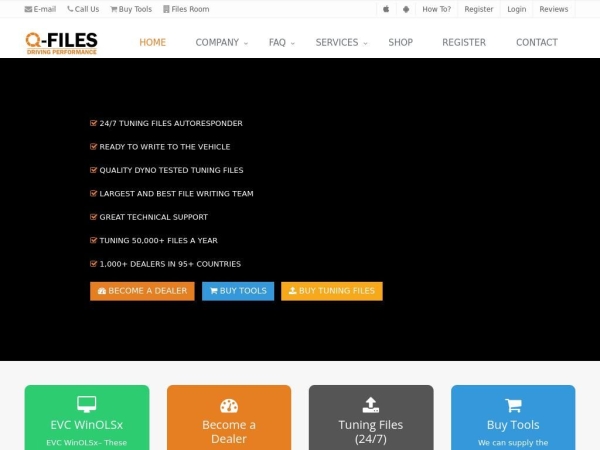Go to the Shop menu item
Viewport: 600px width, 450px height.
pos(400,43)
